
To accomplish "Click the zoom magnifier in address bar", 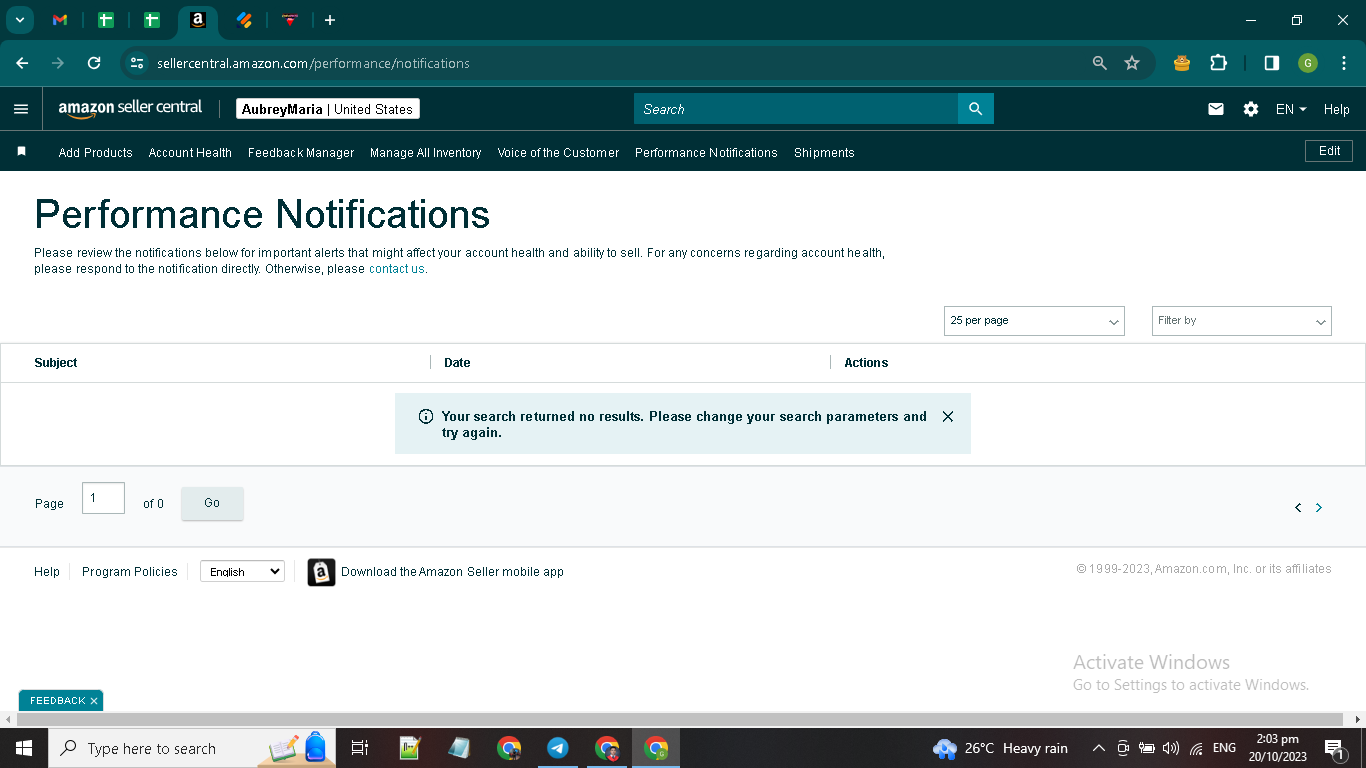I will tap(1100, 63).
